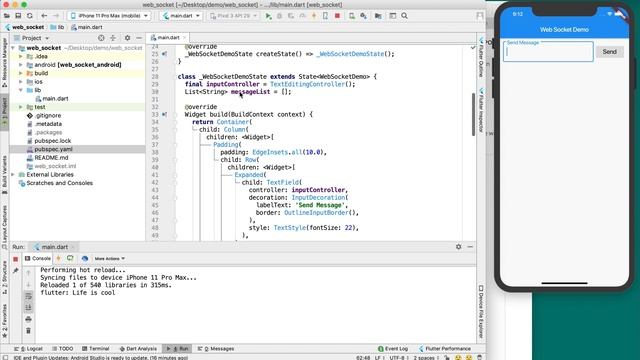640x360 pixels.
Task: Click the Hot Reload lightning in Run panel
Action: click(x=58, y=258)
